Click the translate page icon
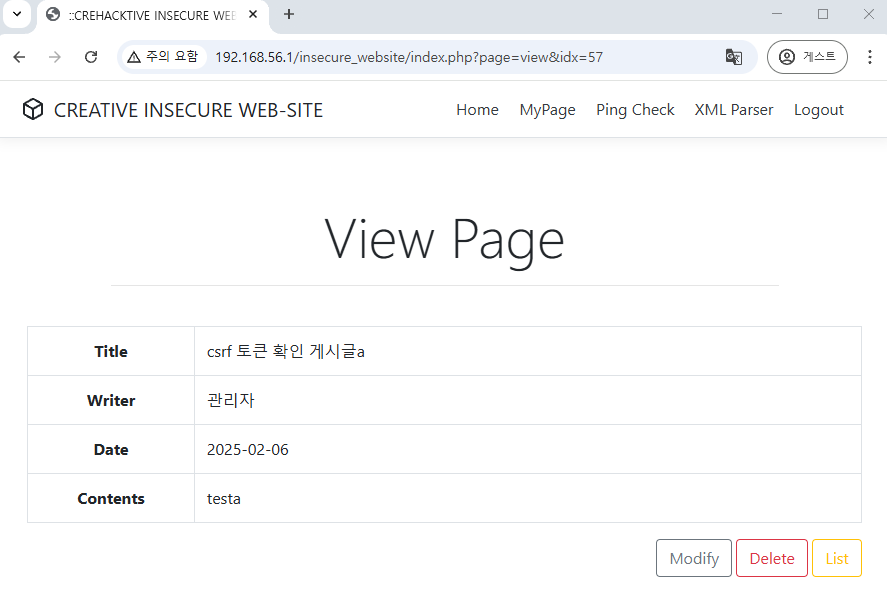Screen dimensions: 887x594 point(734,57)
